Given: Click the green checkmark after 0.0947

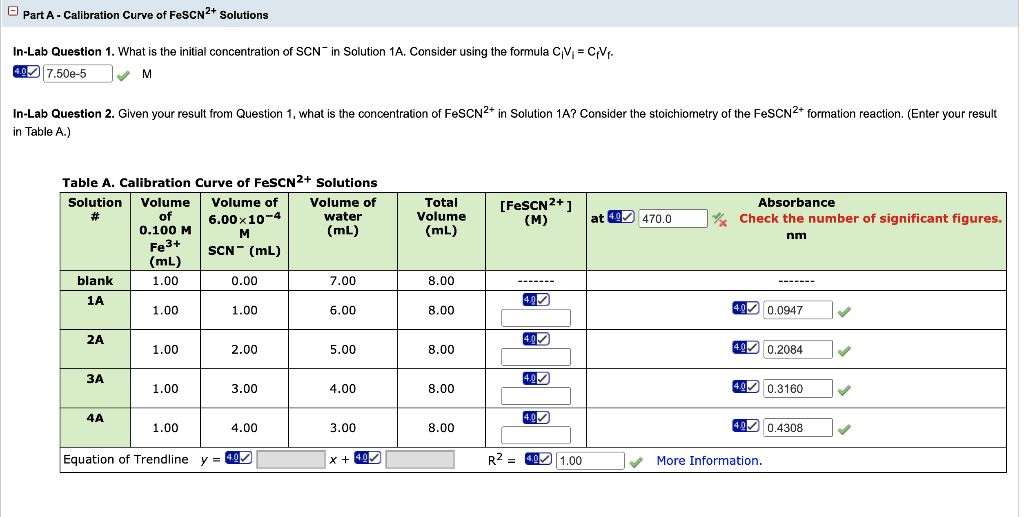Looking at the screenshot, I should (x=844, y=312).
